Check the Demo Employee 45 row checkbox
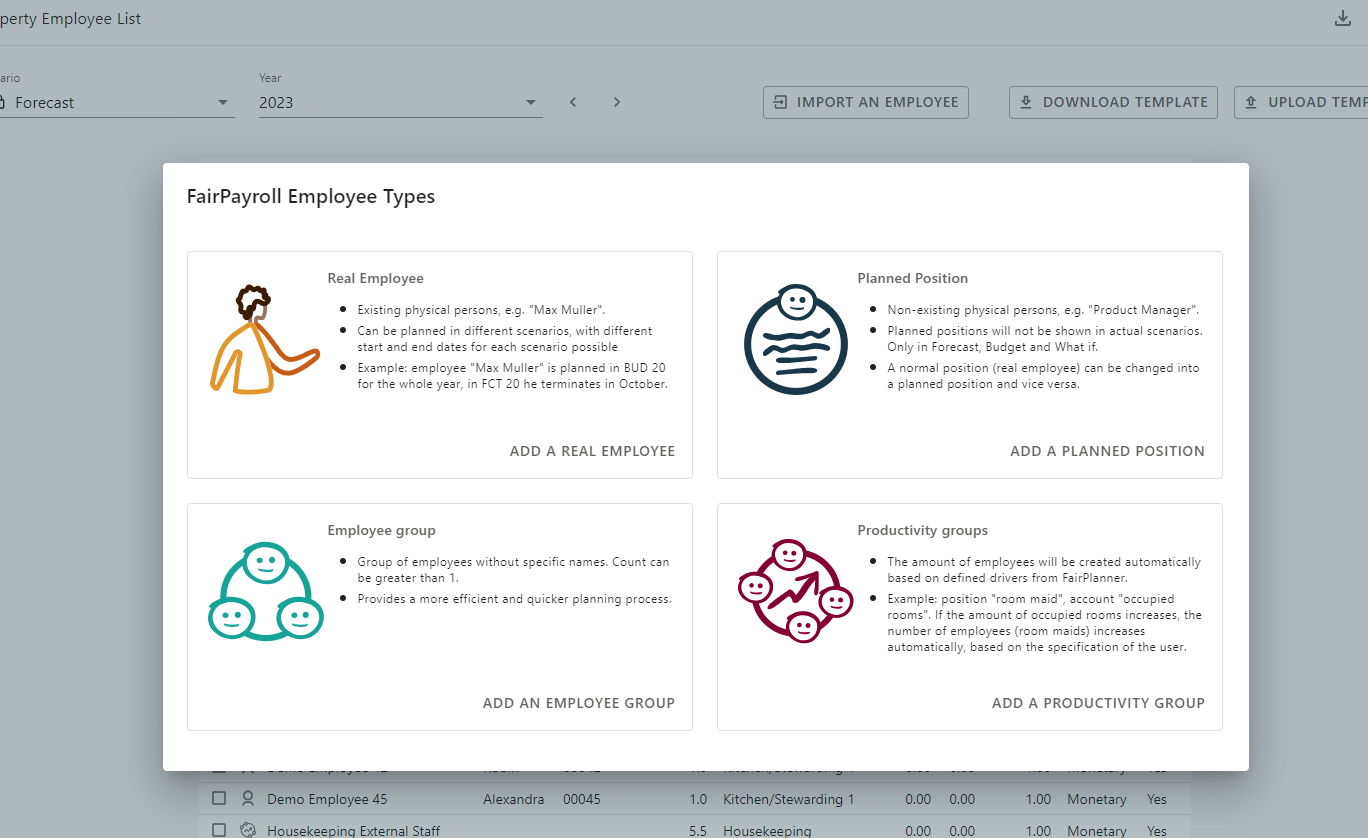 pyautogui.click(x=219, y=799)
